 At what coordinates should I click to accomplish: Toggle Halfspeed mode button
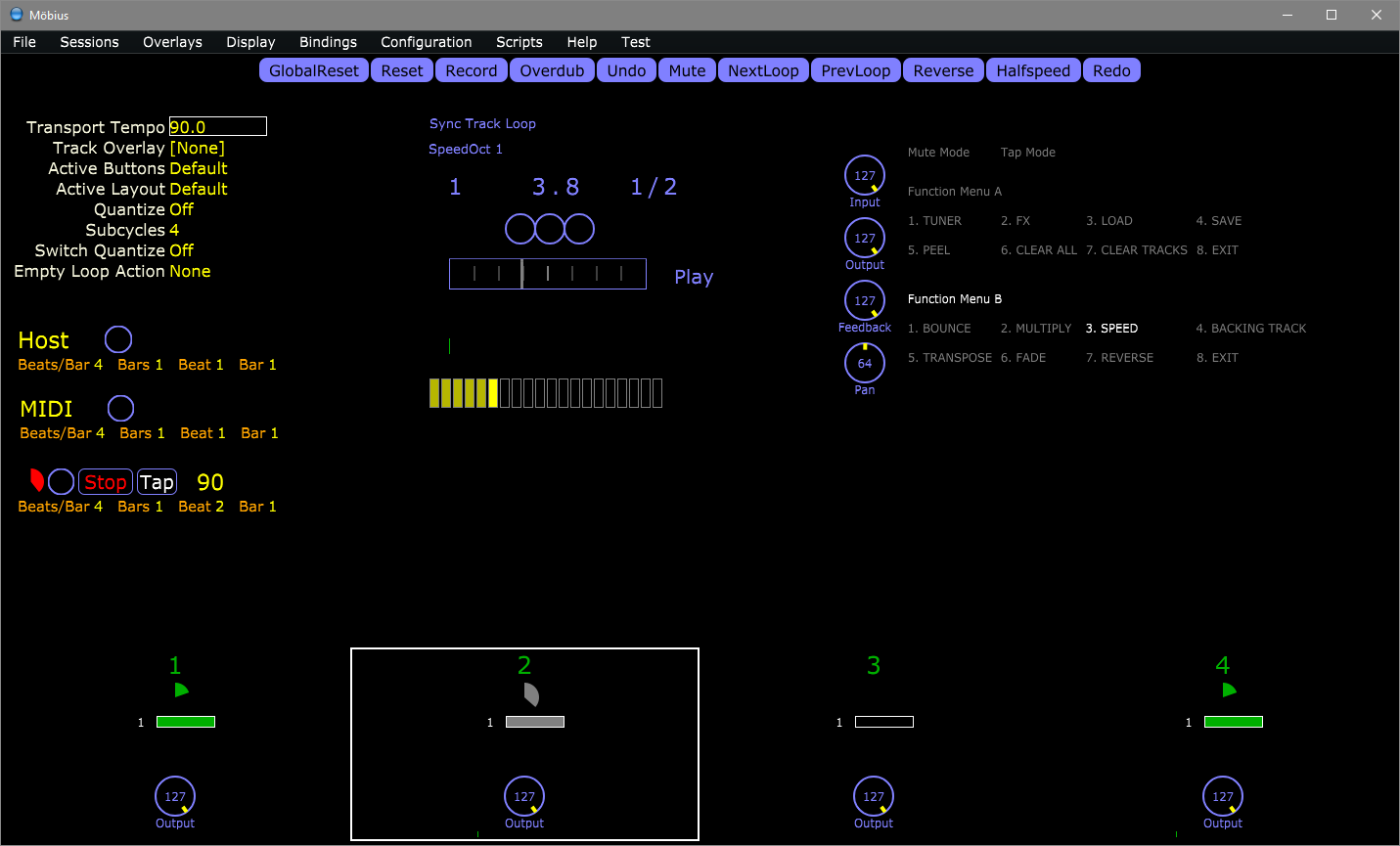1033,70
